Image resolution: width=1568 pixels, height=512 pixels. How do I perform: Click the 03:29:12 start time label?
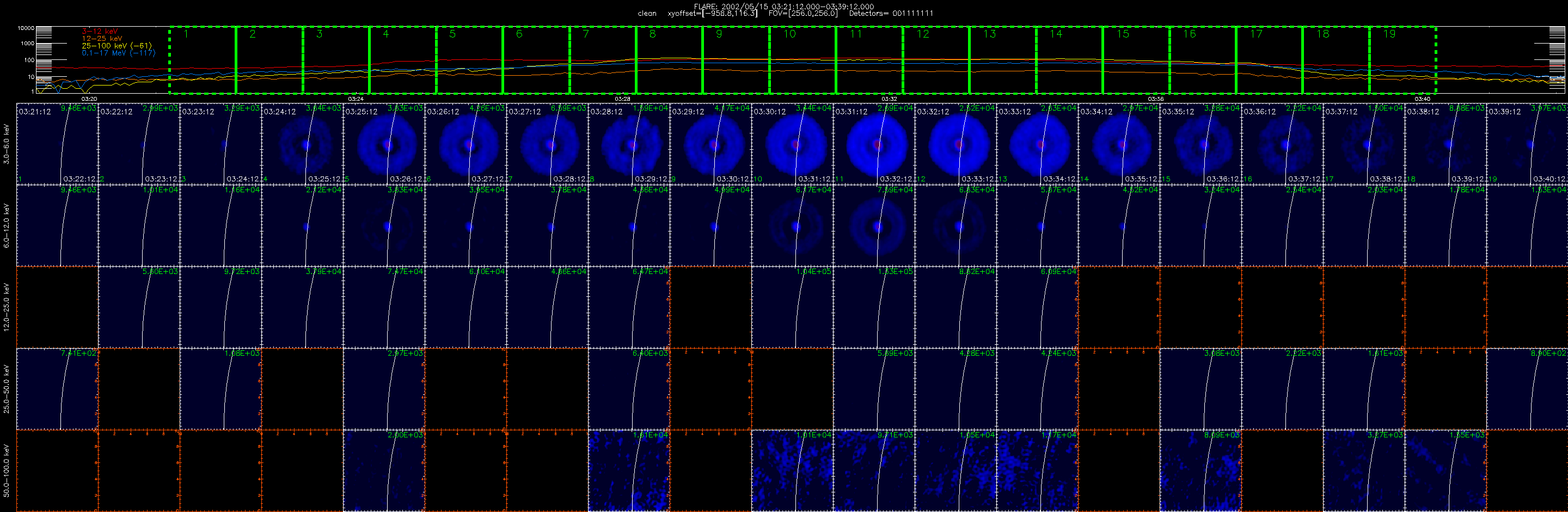tap(689, 112)
